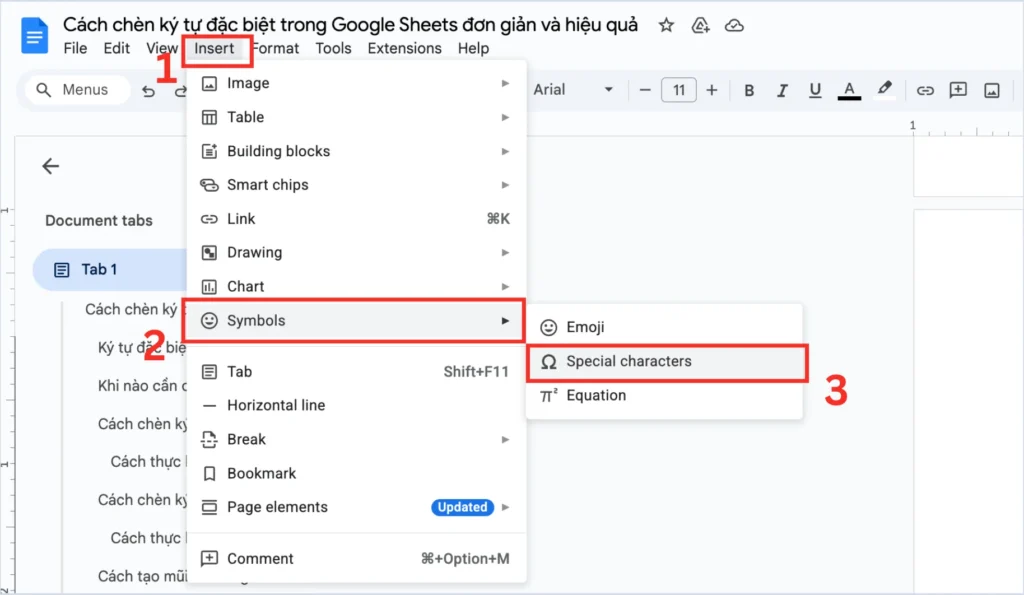Click the Google Docs home icon
1024x595 pixels.
coord(34,36)
